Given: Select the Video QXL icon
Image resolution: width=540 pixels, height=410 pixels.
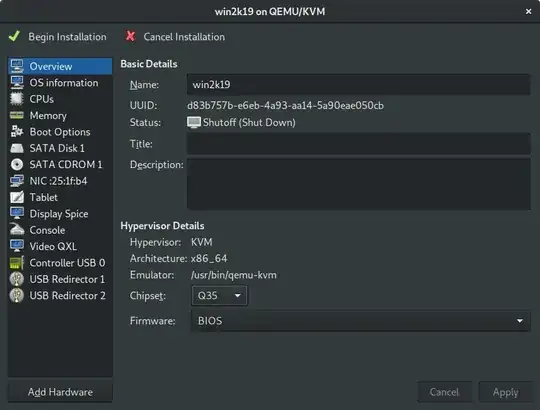Looking at the screenshot, I should (x=17, y=246).
